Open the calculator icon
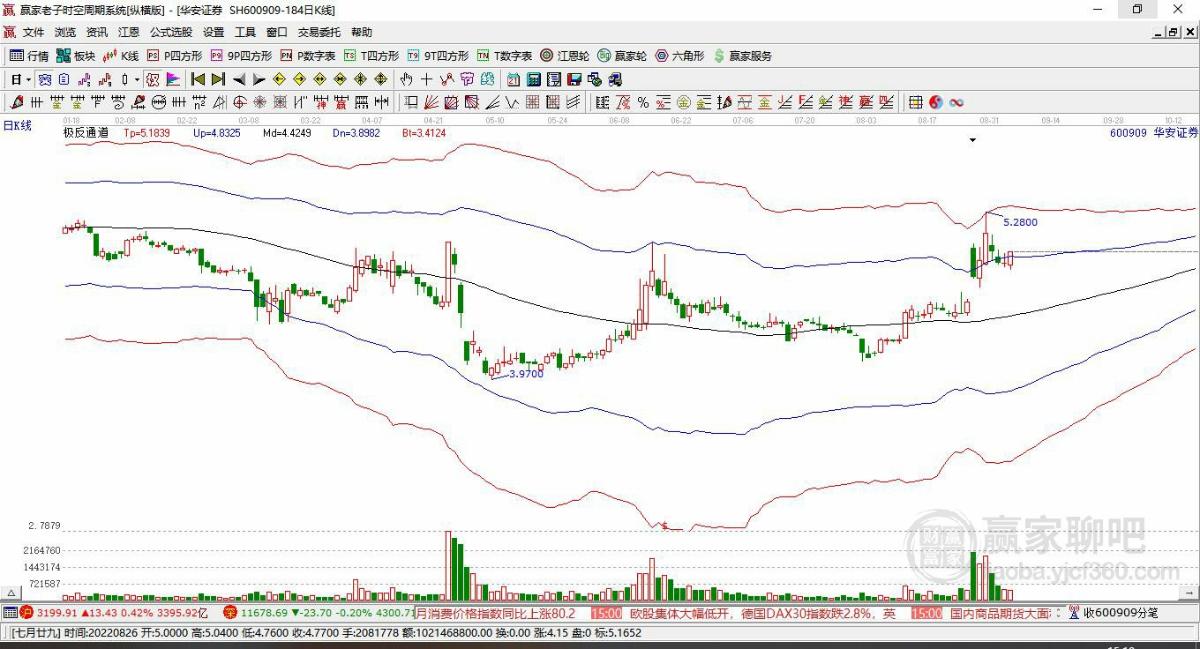The height and width of the screenshot is (649, 1200). coord(532,79)
